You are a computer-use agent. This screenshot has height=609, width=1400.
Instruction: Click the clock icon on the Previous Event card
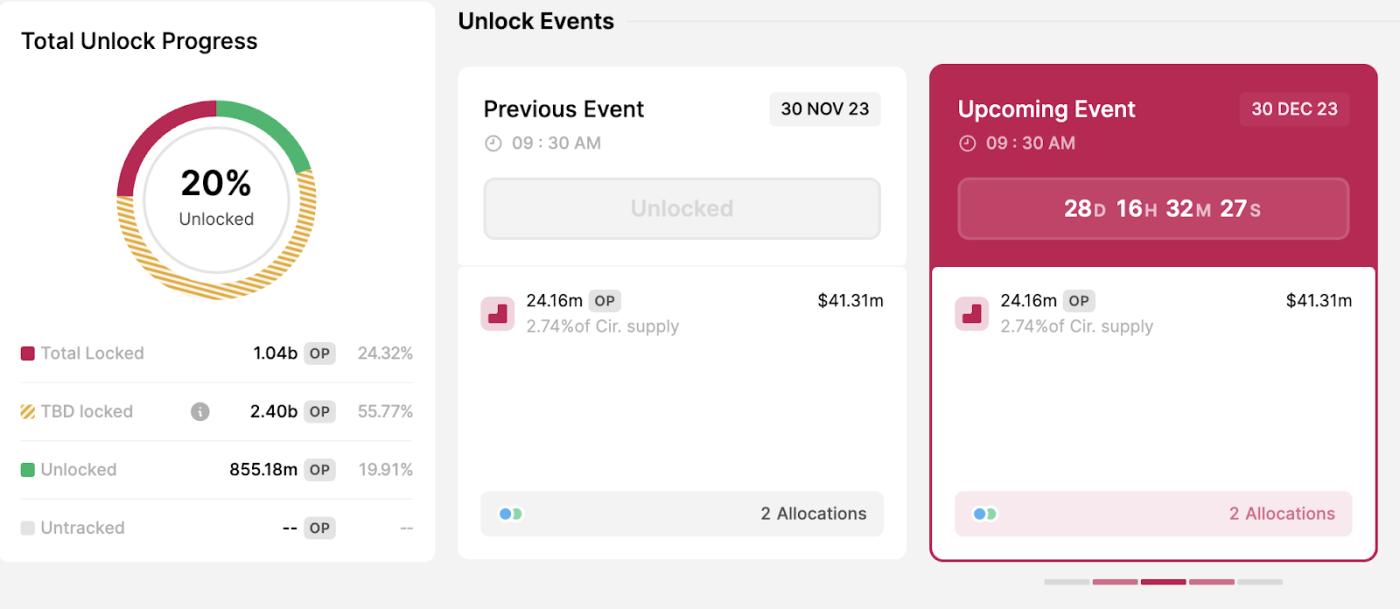[x=492, y=142]
